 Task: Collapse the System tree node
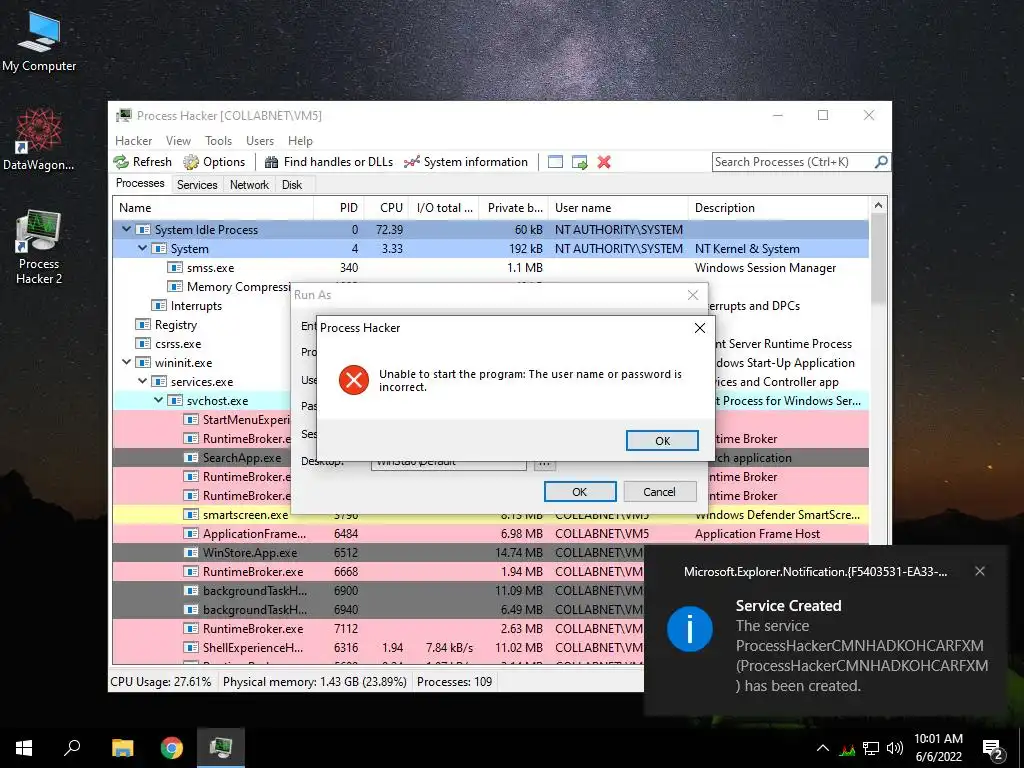click(142, 248)
